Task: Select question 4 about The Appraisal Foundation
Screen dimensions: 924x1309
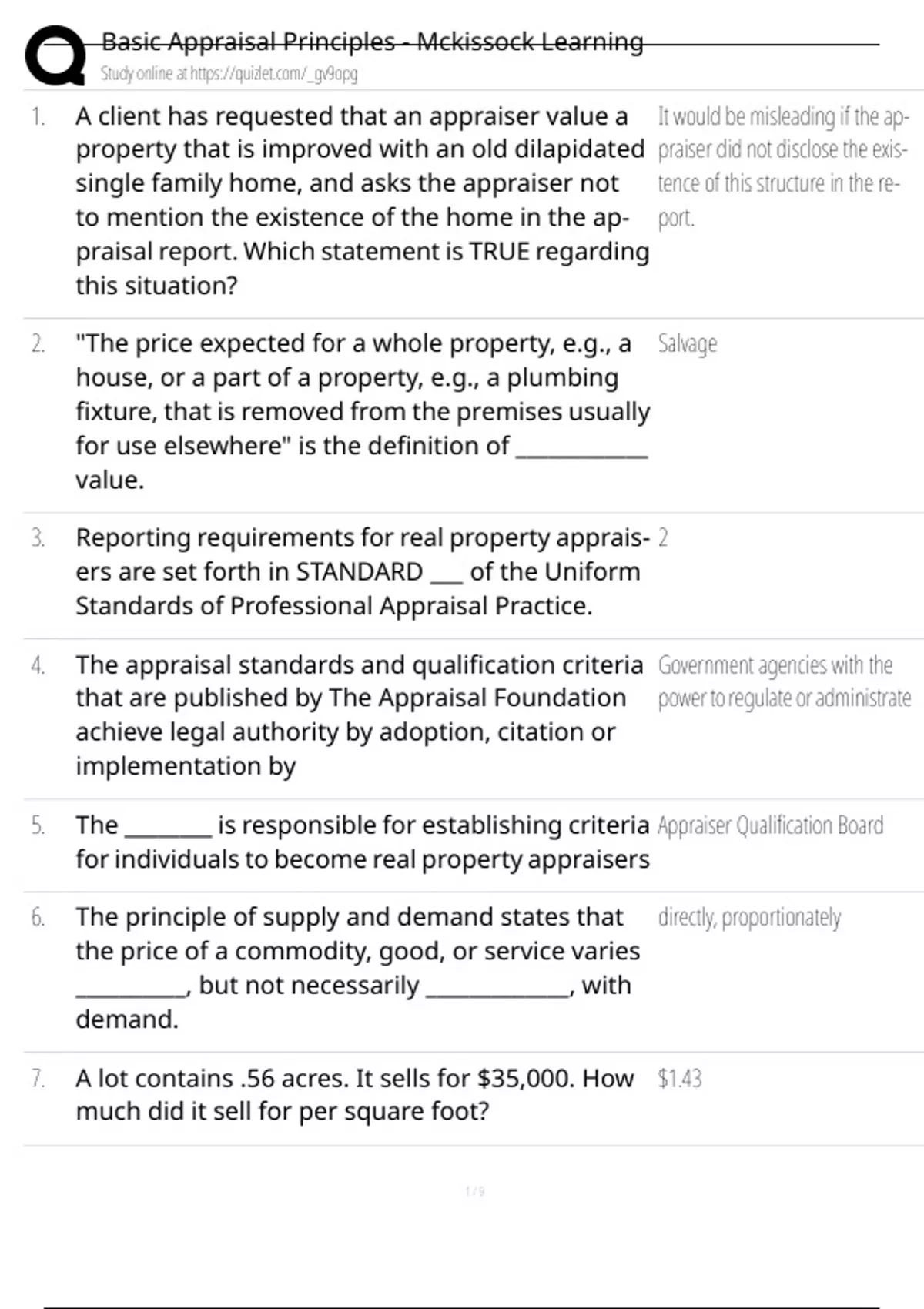Action: point(360,715)
